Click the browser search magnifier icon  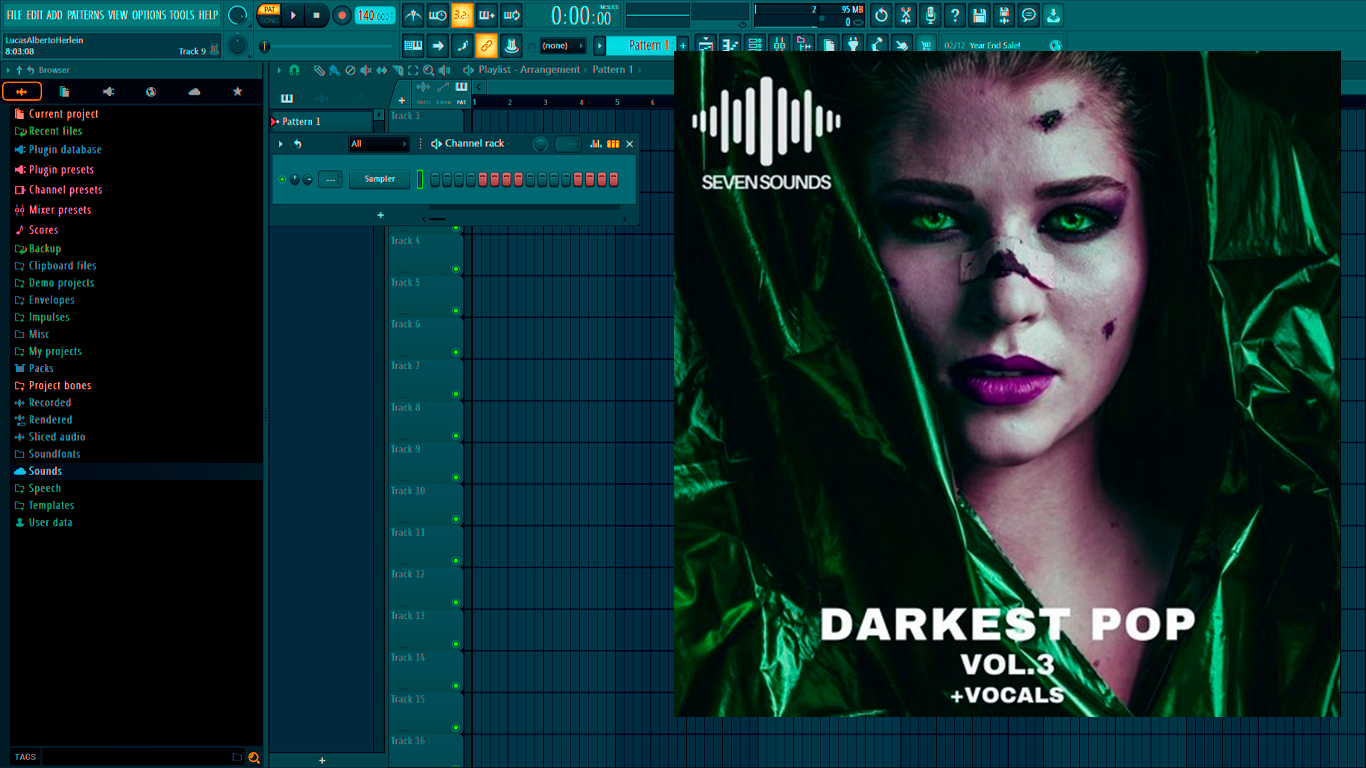pyautogui.click(x=254, y=757)
